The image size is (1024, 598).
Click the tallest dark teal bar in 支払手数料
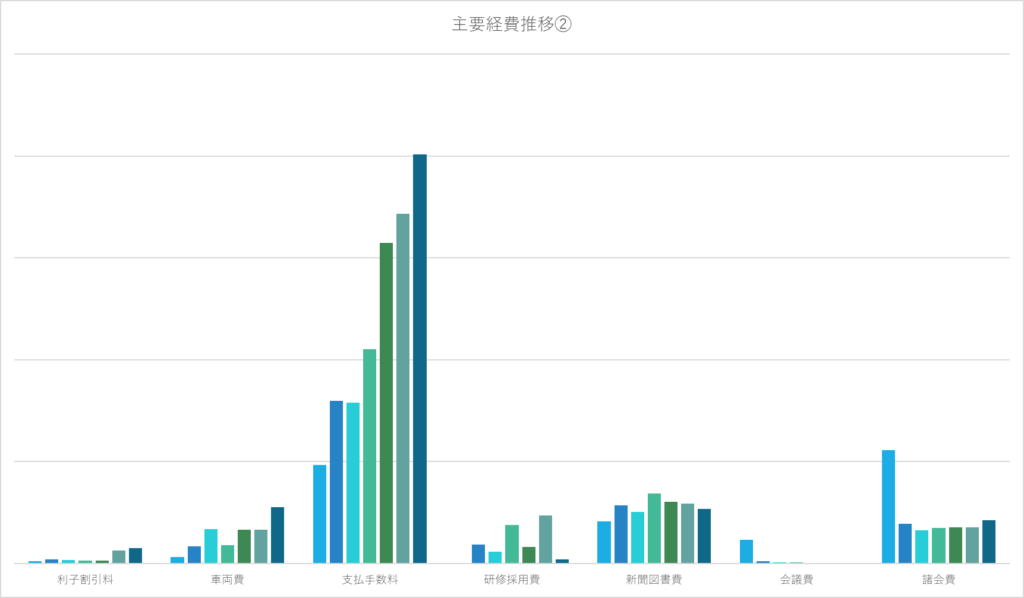coord(420,360)
